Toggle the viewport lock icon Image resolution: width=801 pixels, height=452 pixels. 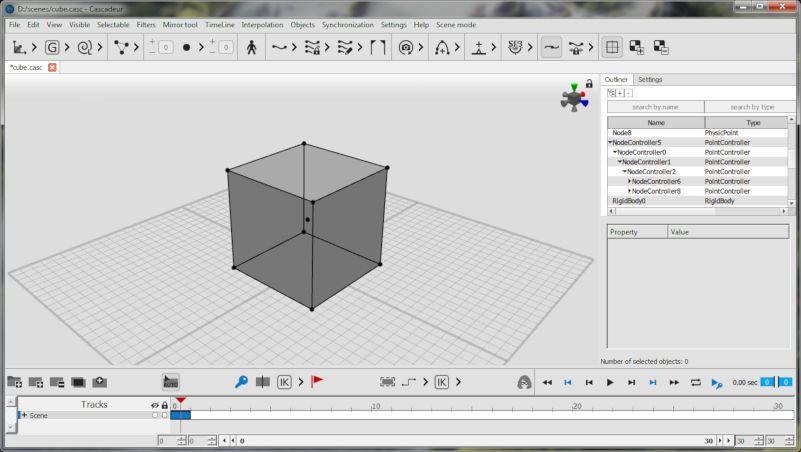coord(590,84)
